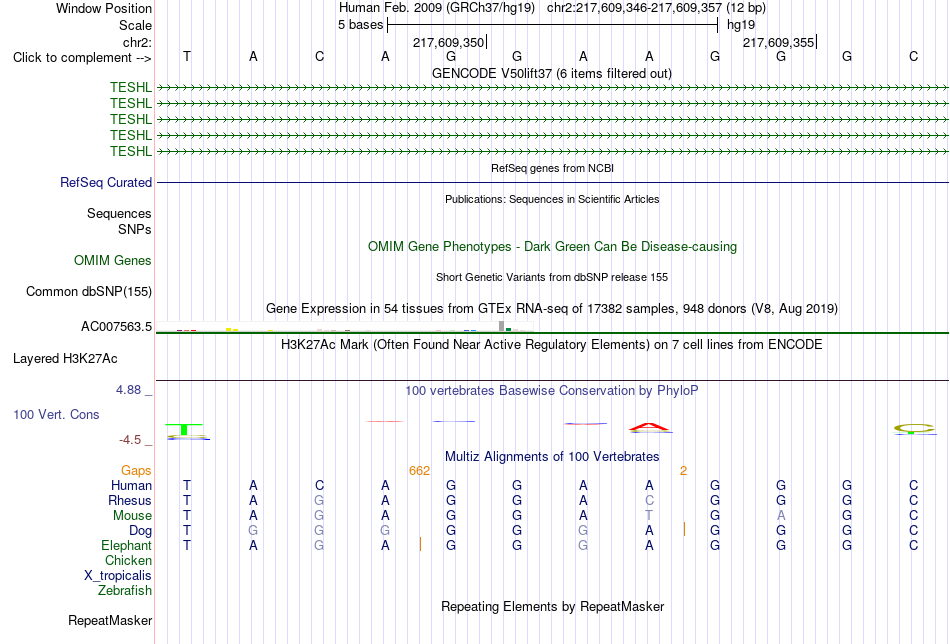This screenshot has height=644, width=950.
Task: Click the 'SNPs' track label
Action: coord(135,230)
